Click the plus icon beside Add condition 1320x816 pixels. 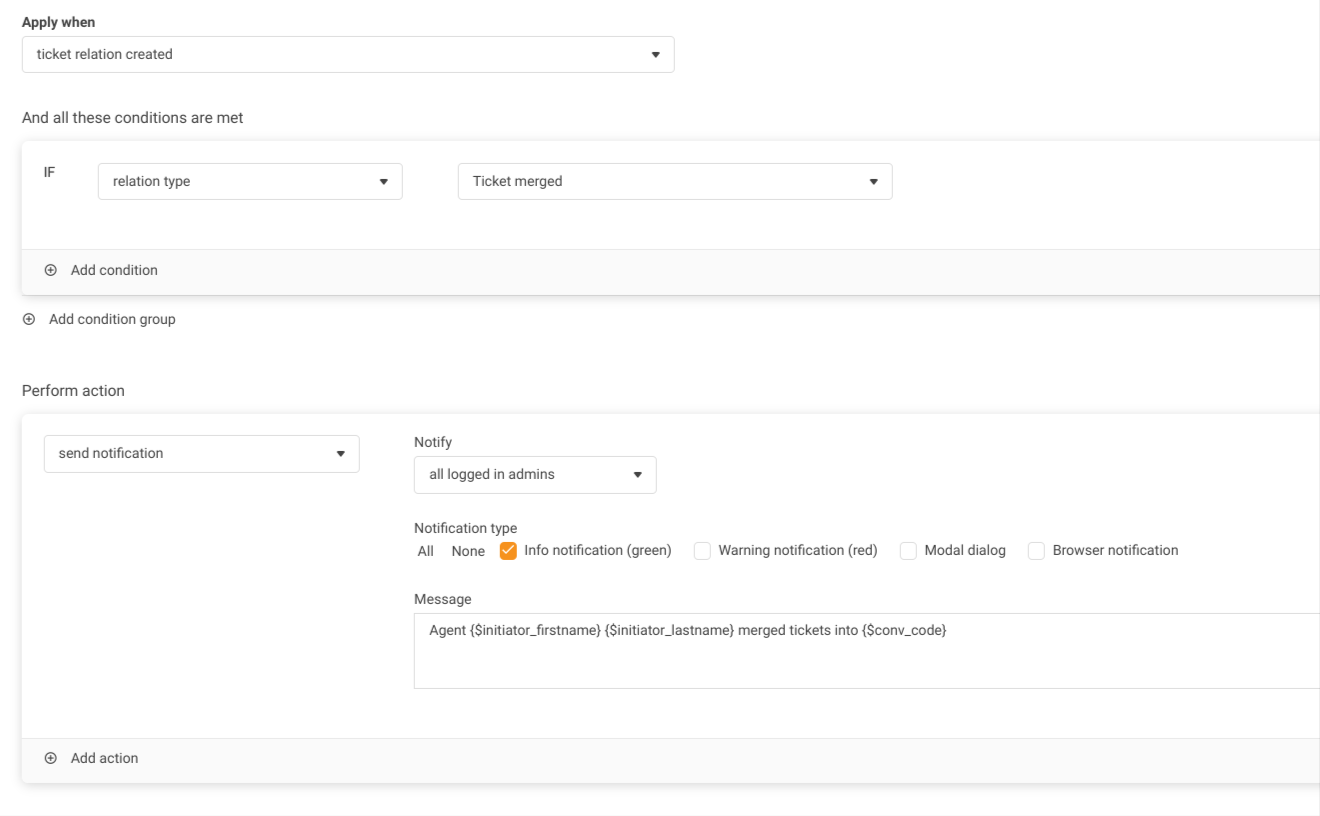click(51, 270)
